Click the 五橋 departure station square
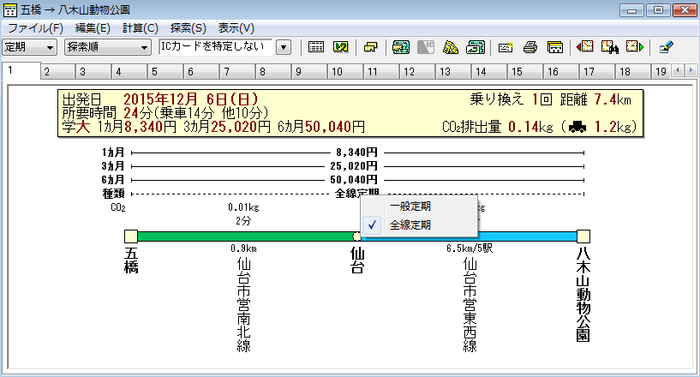This screenshot has width=700, height=377. [x=131, y=236]
